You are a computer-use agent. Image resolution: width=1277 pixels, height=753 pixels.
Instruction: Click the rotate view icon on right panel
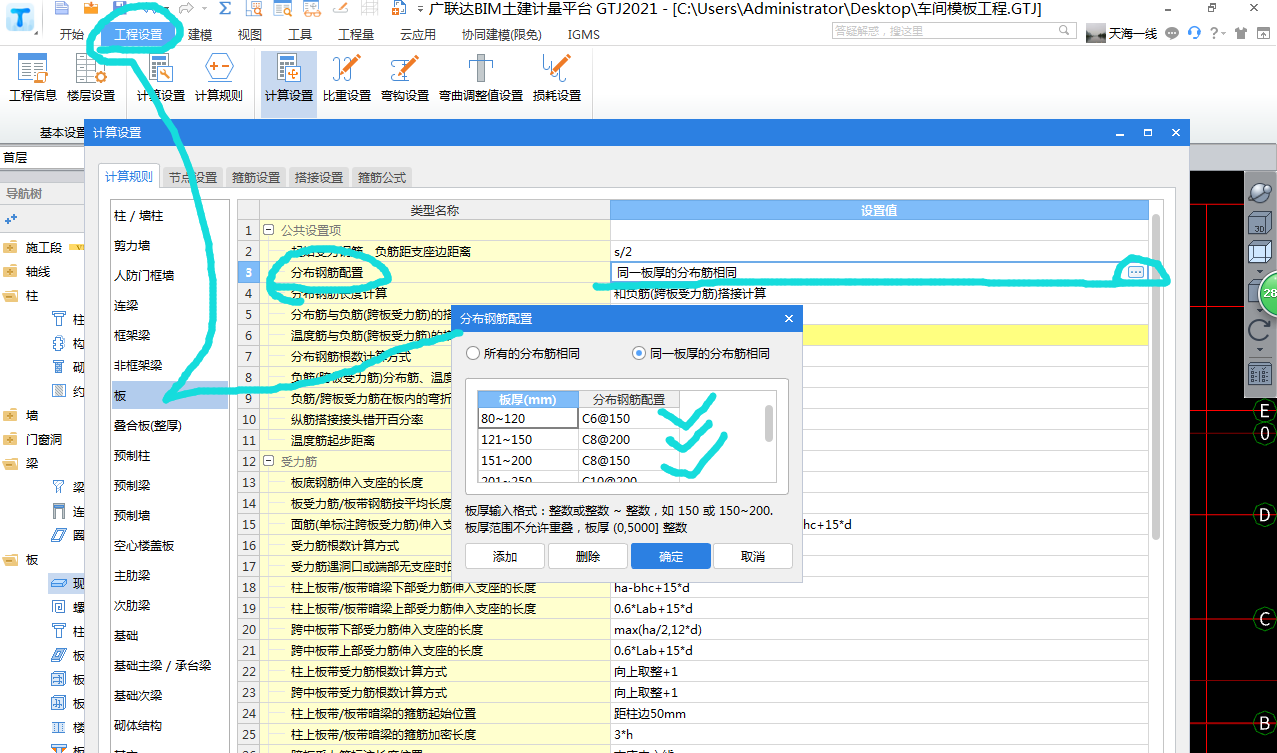click(1260, 331)
